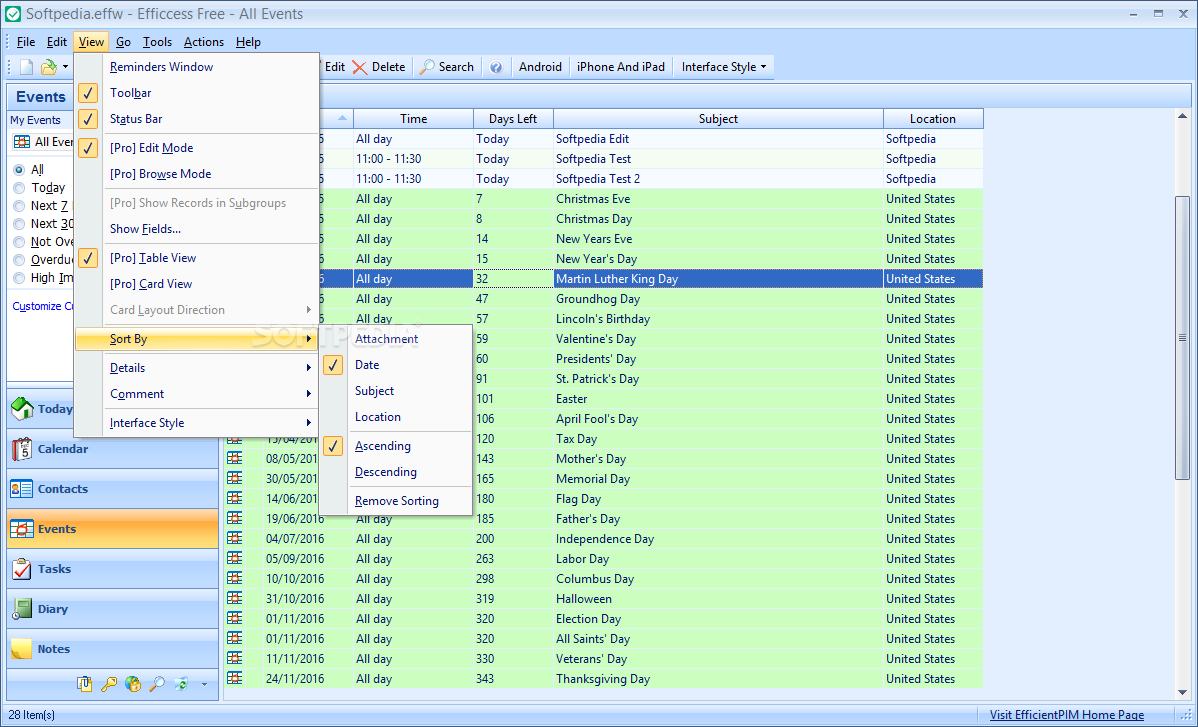Click the All Events grid icon
The image size is (1198, 727).
click(x=22, y=142)
